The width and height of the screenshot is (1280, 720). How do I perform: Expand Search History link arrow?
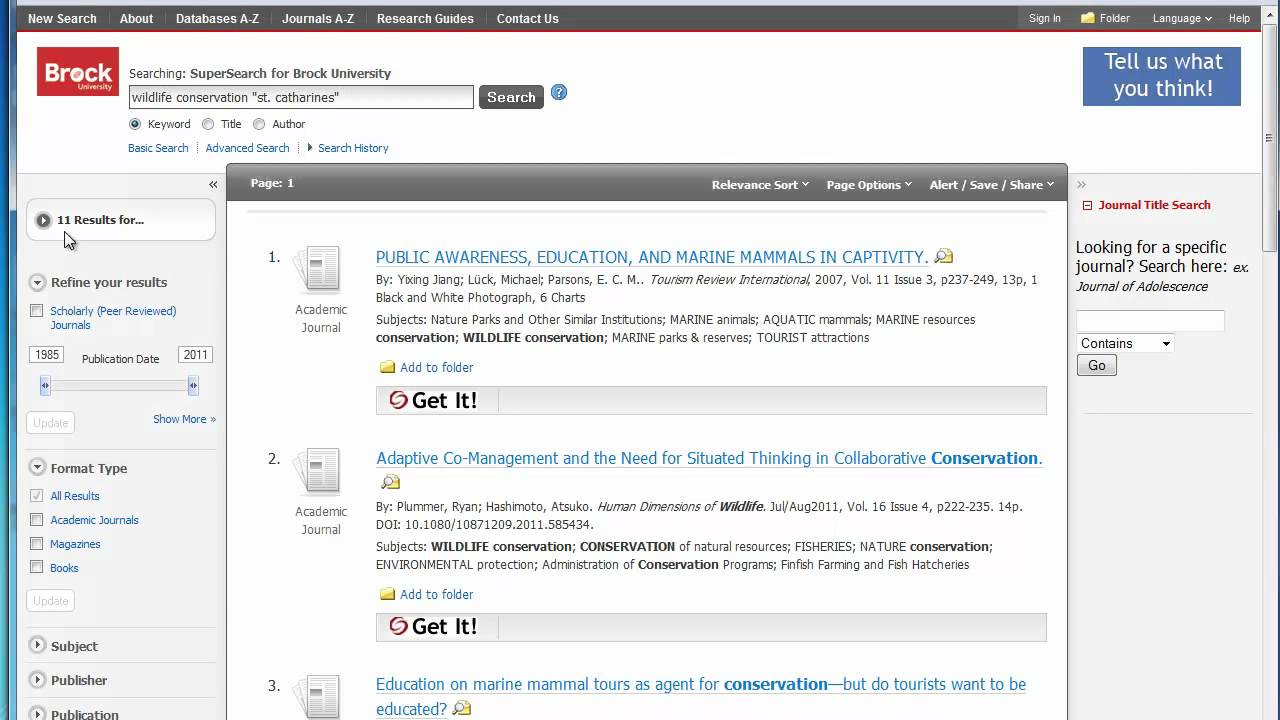click(x=310, y=147)
